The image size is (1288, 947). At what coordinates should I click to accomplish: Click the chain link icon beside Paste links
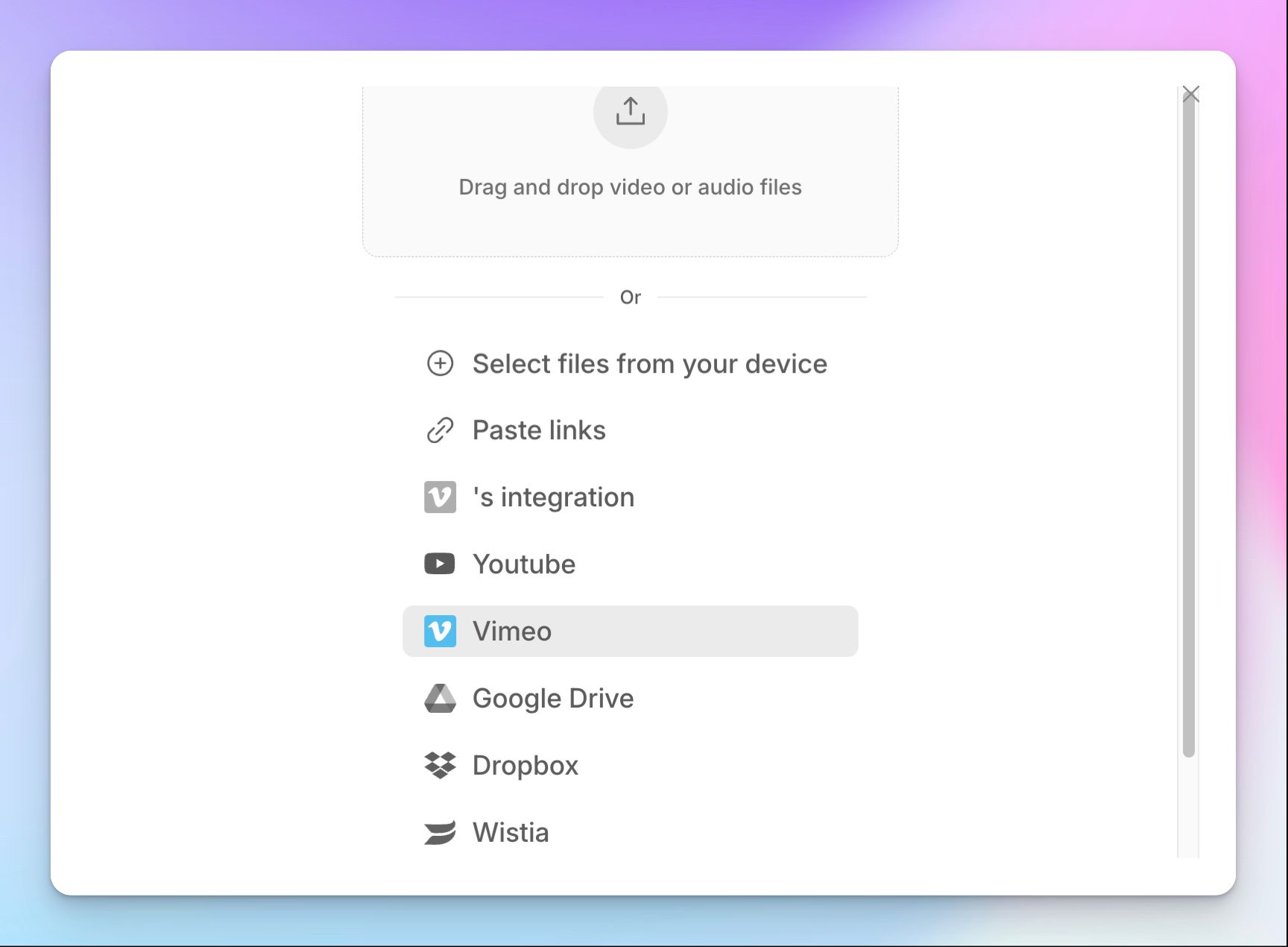(440, 430)
